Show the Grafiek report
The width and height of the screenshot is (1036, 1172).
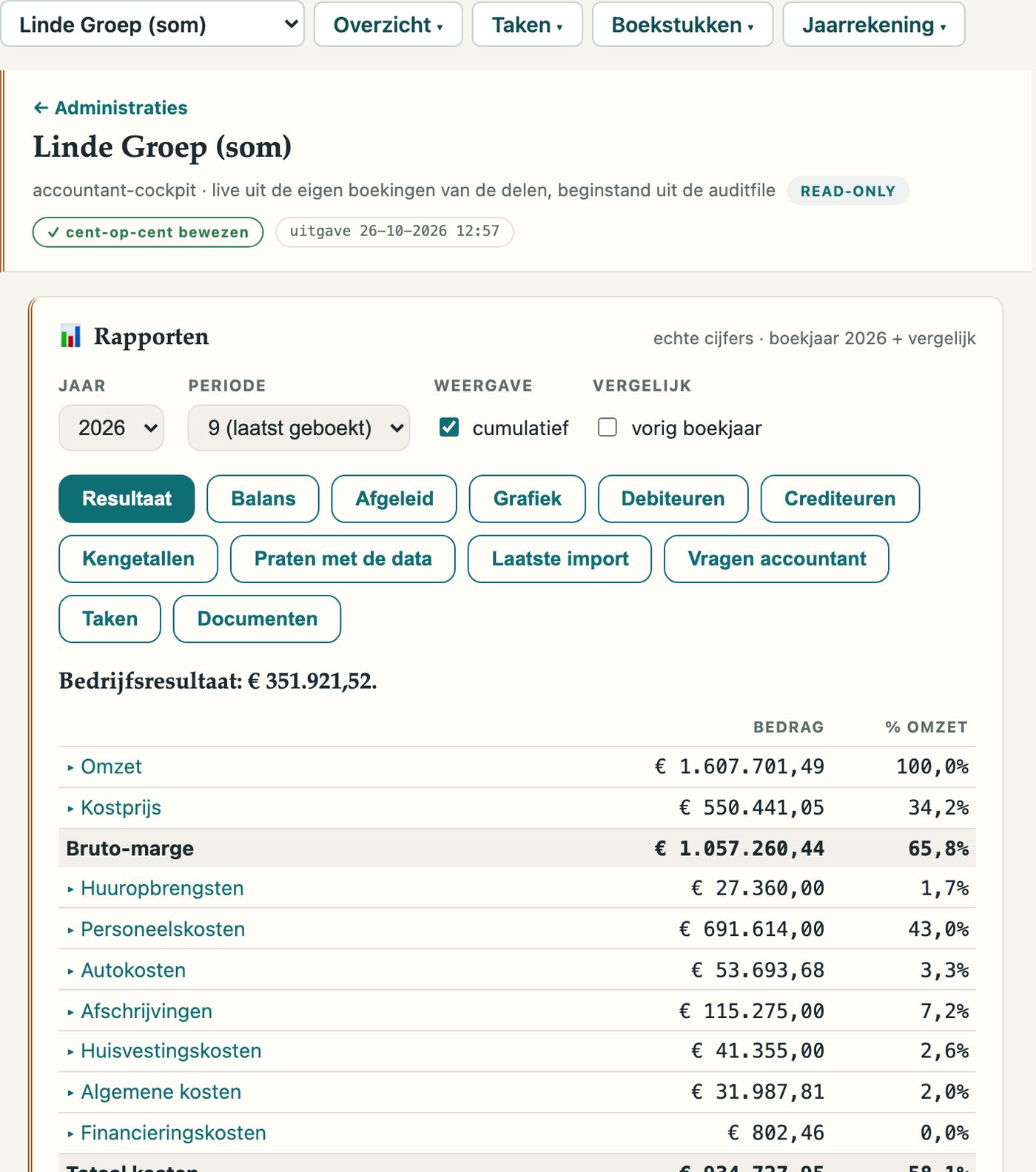coord(528,499)
